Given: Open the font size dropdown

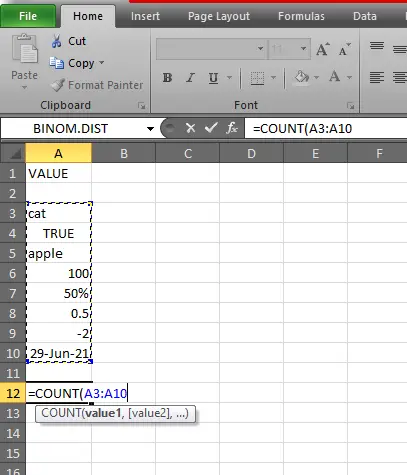Looking at the screenshot, I should click(303, 49).
